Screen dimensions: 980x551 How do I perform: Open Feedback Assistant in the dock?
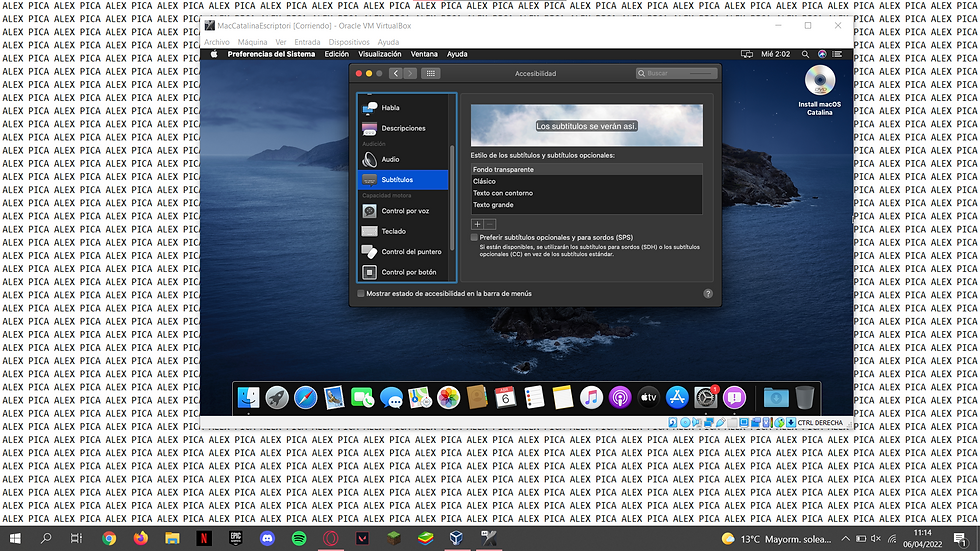point(734,397)
